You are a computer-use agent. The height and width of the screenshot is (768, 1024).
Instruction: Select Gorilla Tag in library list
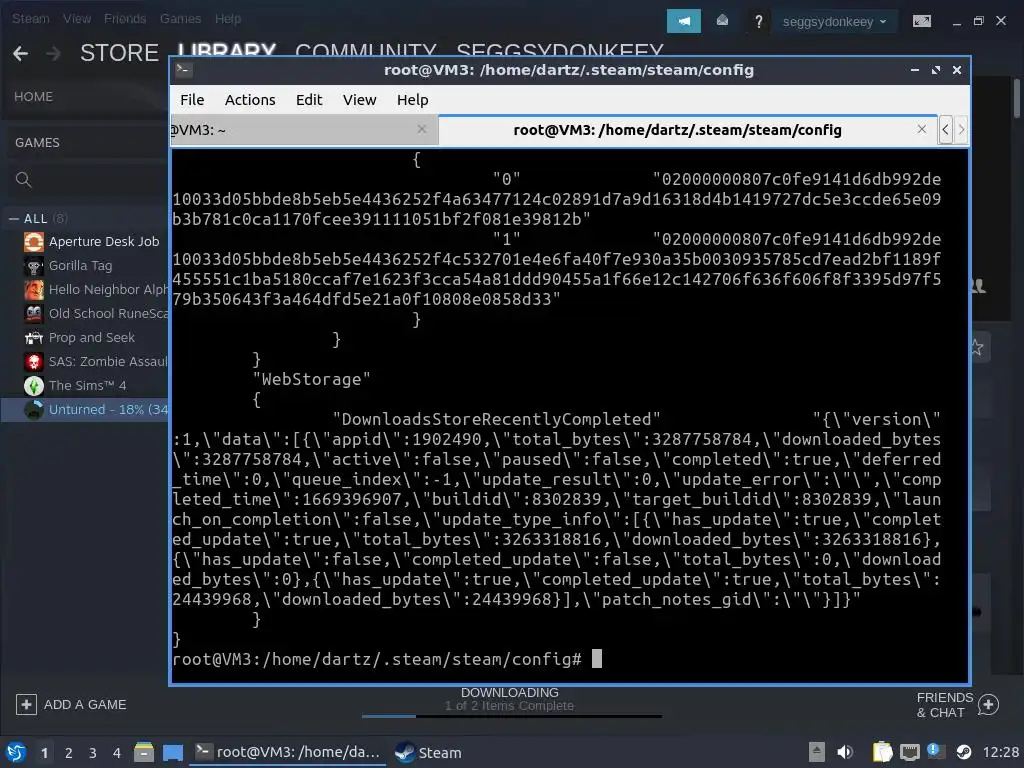point(80,266)
